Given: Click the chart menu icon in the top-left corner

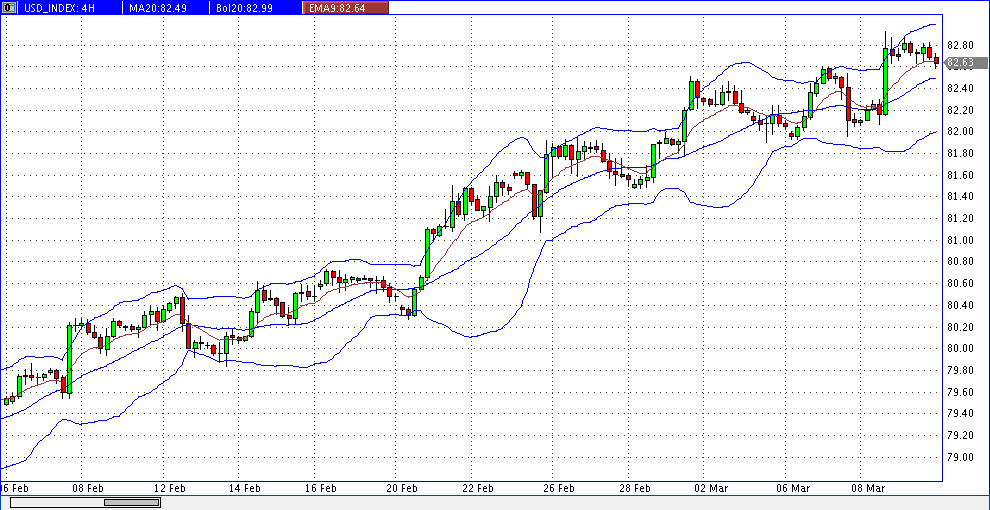Looking at the screenshot, I should 8,8.
